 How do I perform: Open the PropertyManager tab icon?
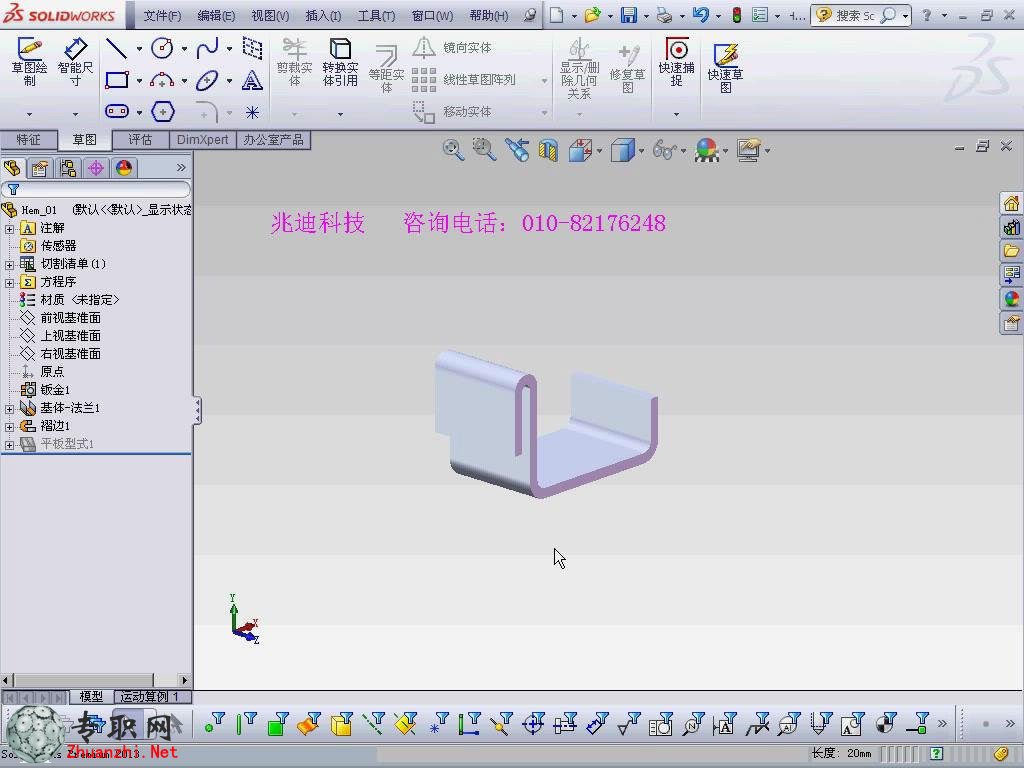[x=40, y=168]
